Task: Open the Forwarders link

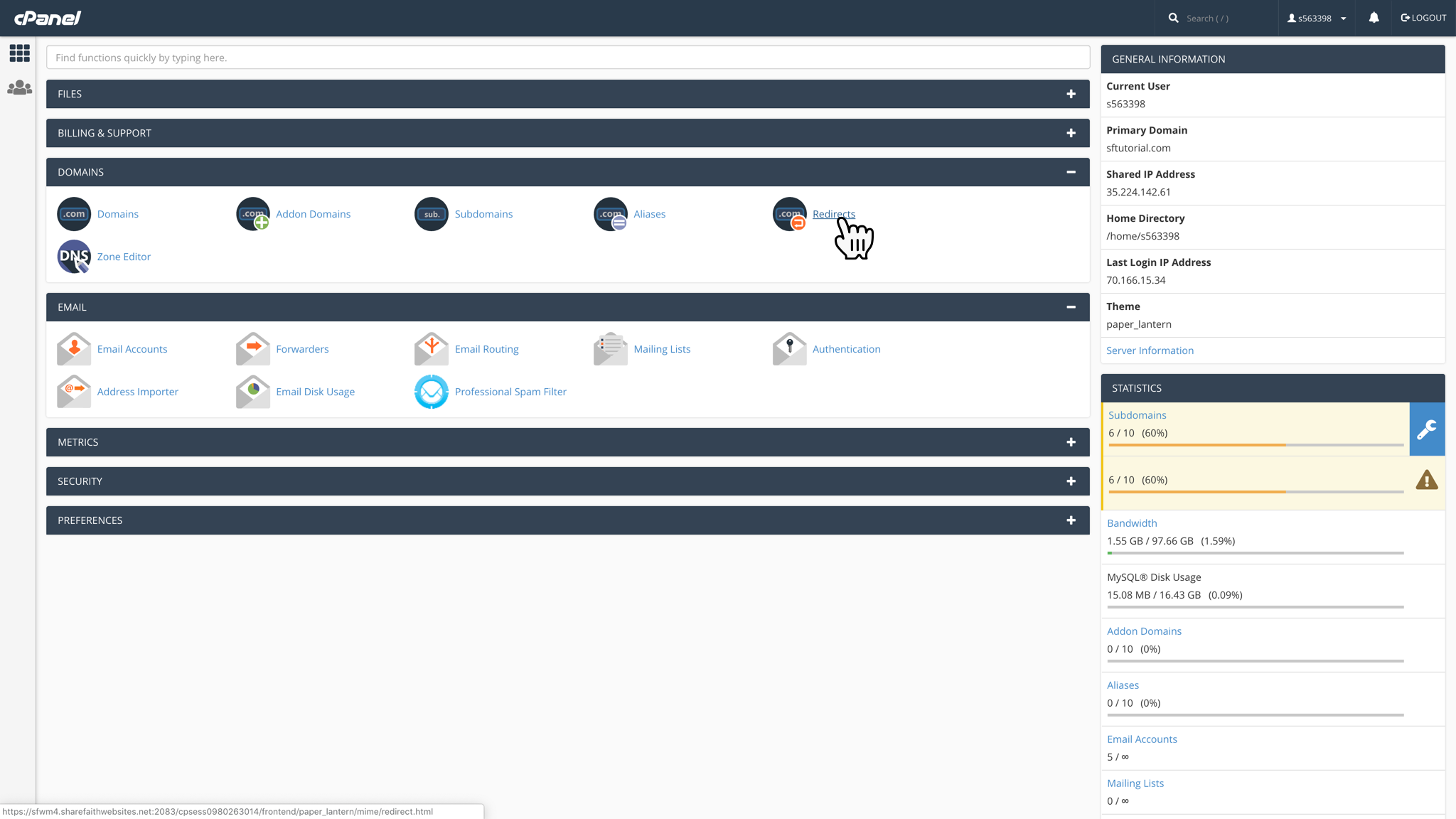Action: [302, 349]
